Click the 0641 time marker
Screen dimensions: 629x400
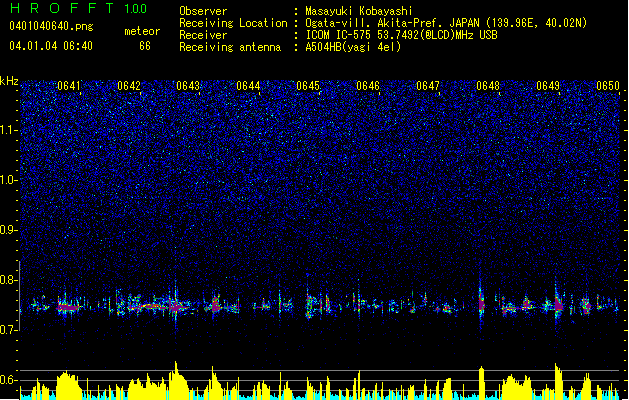(69, 86)
